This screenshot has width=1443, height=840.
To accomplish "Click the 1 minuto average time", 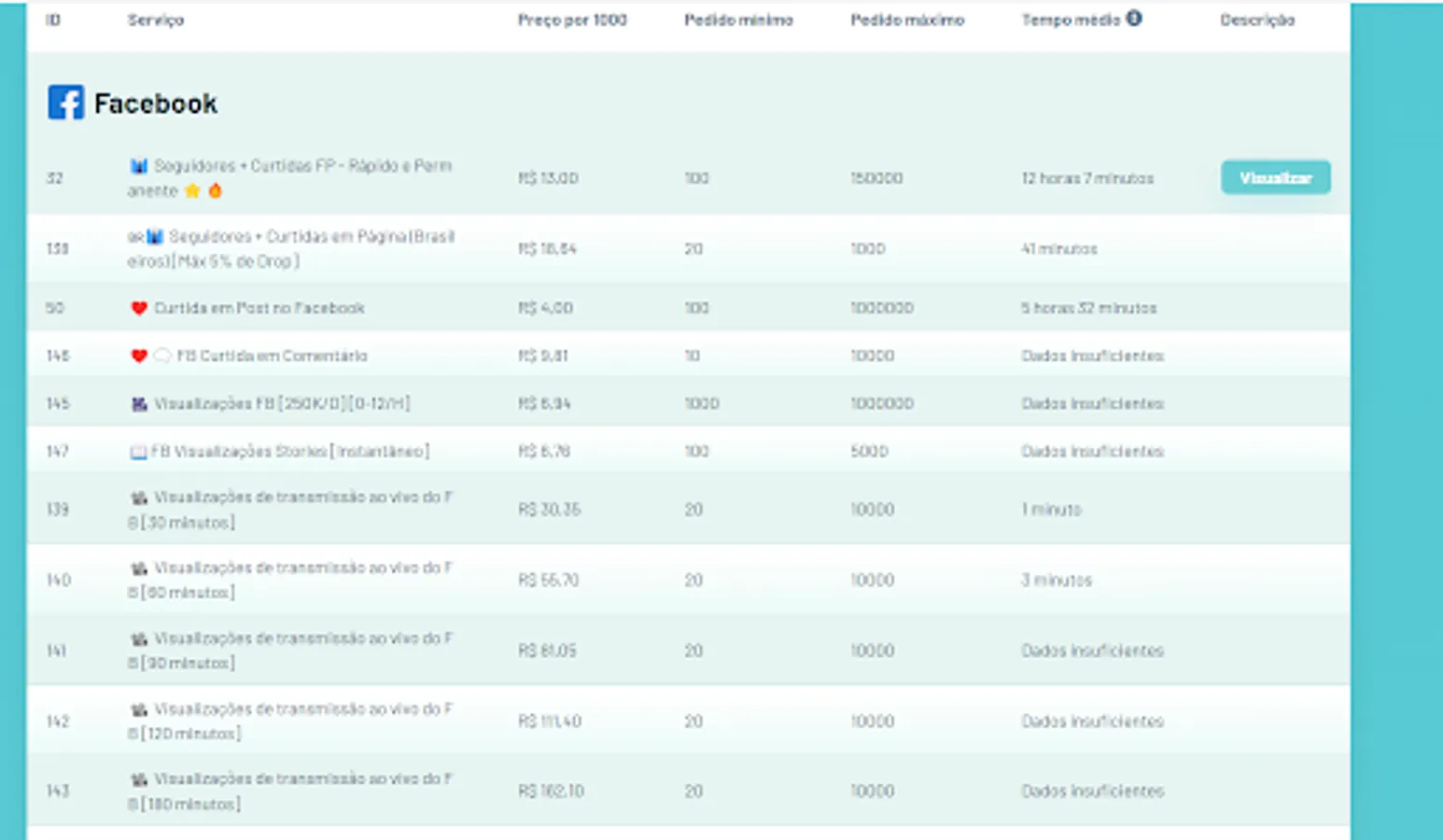I will [x=1052, y=510].
